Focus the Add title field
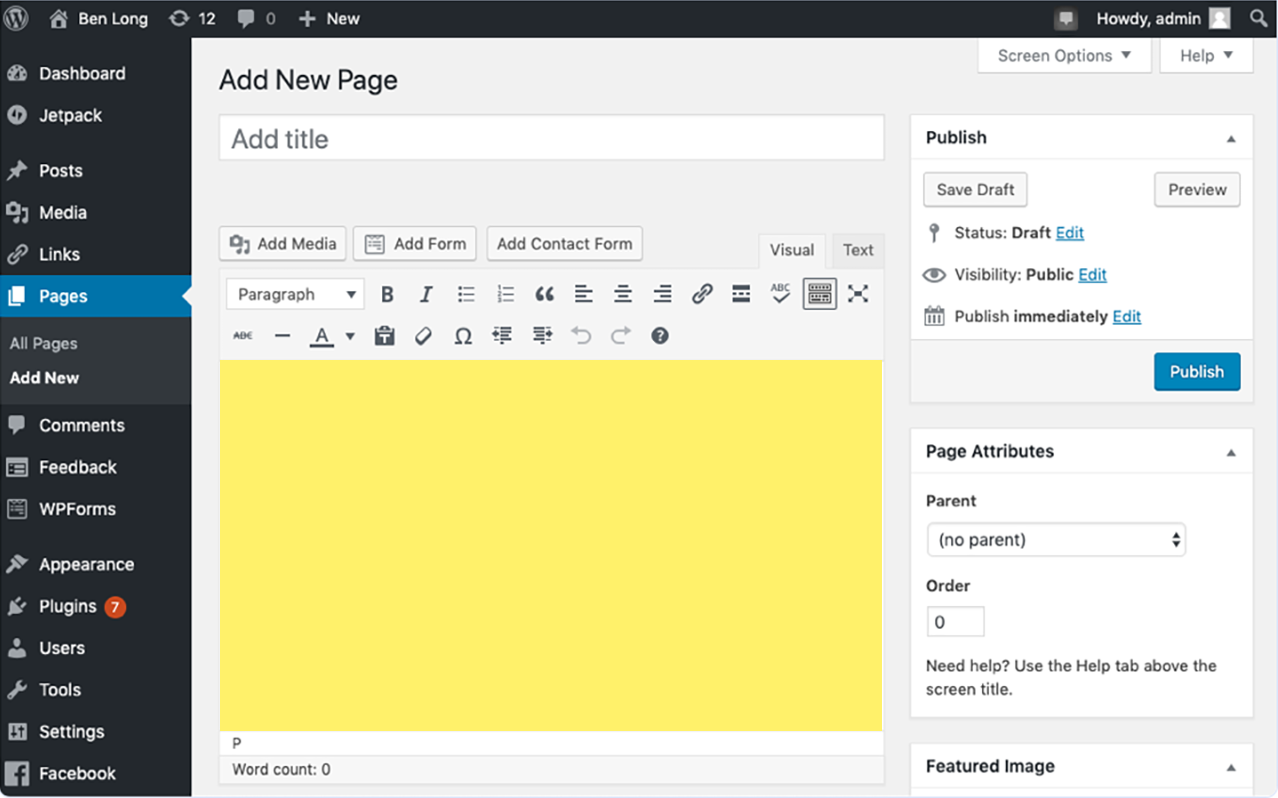 click(552, 138)
